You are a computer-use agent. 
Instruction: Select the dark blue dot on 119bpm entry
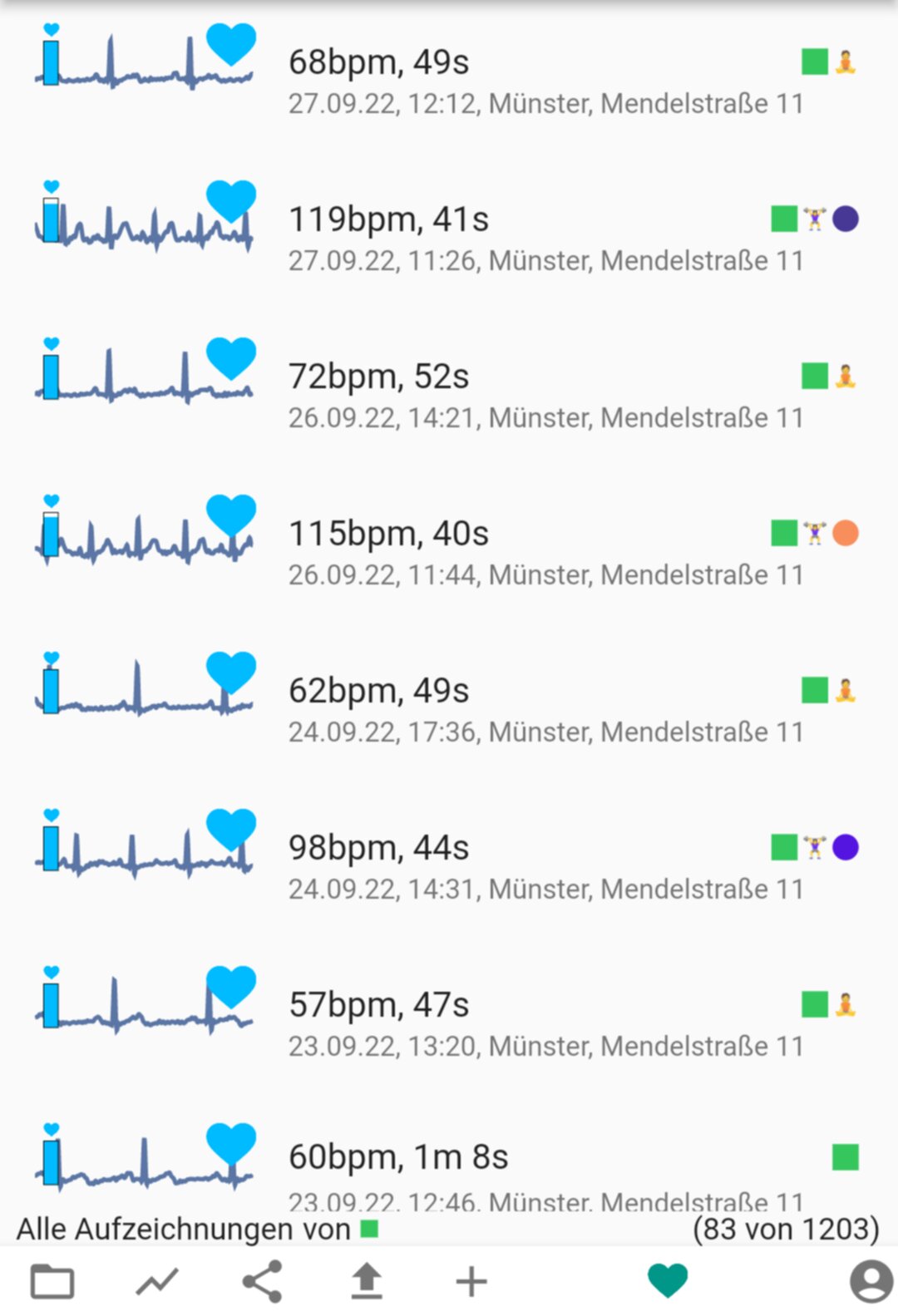846,219
